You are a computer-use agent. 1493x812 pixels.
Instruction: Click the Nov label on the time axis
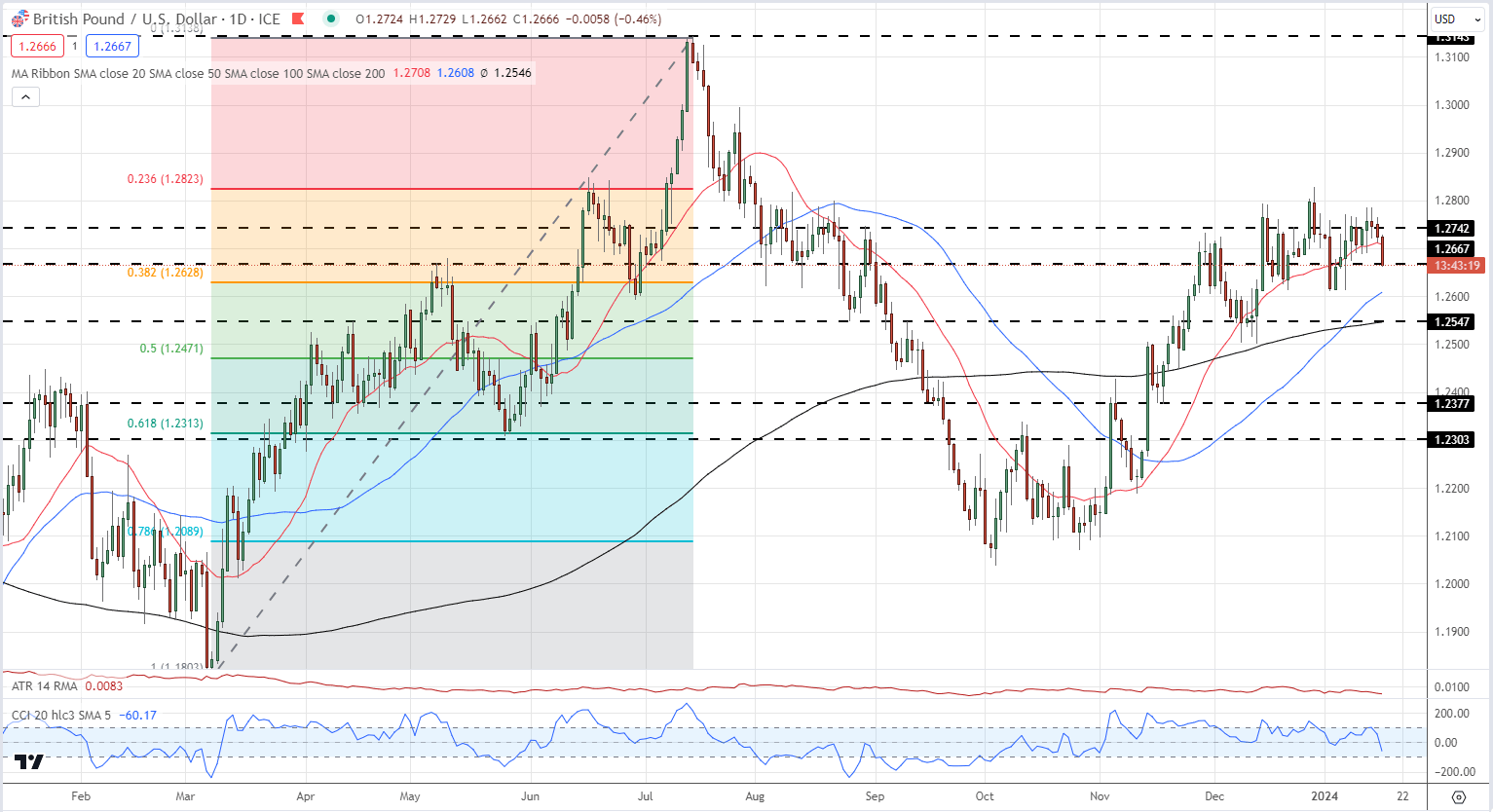point(1099,796)
